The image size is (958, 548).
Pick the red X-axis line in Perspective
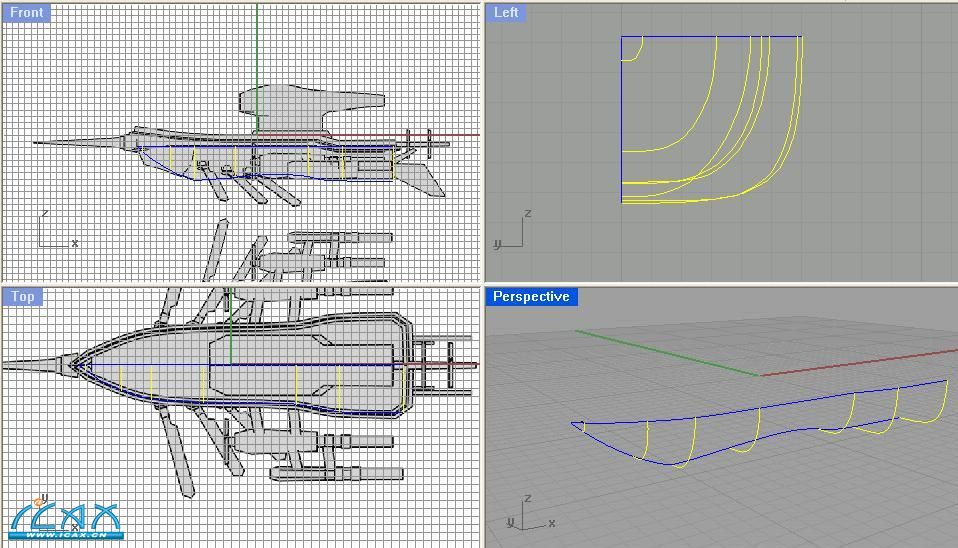point(860,362)
